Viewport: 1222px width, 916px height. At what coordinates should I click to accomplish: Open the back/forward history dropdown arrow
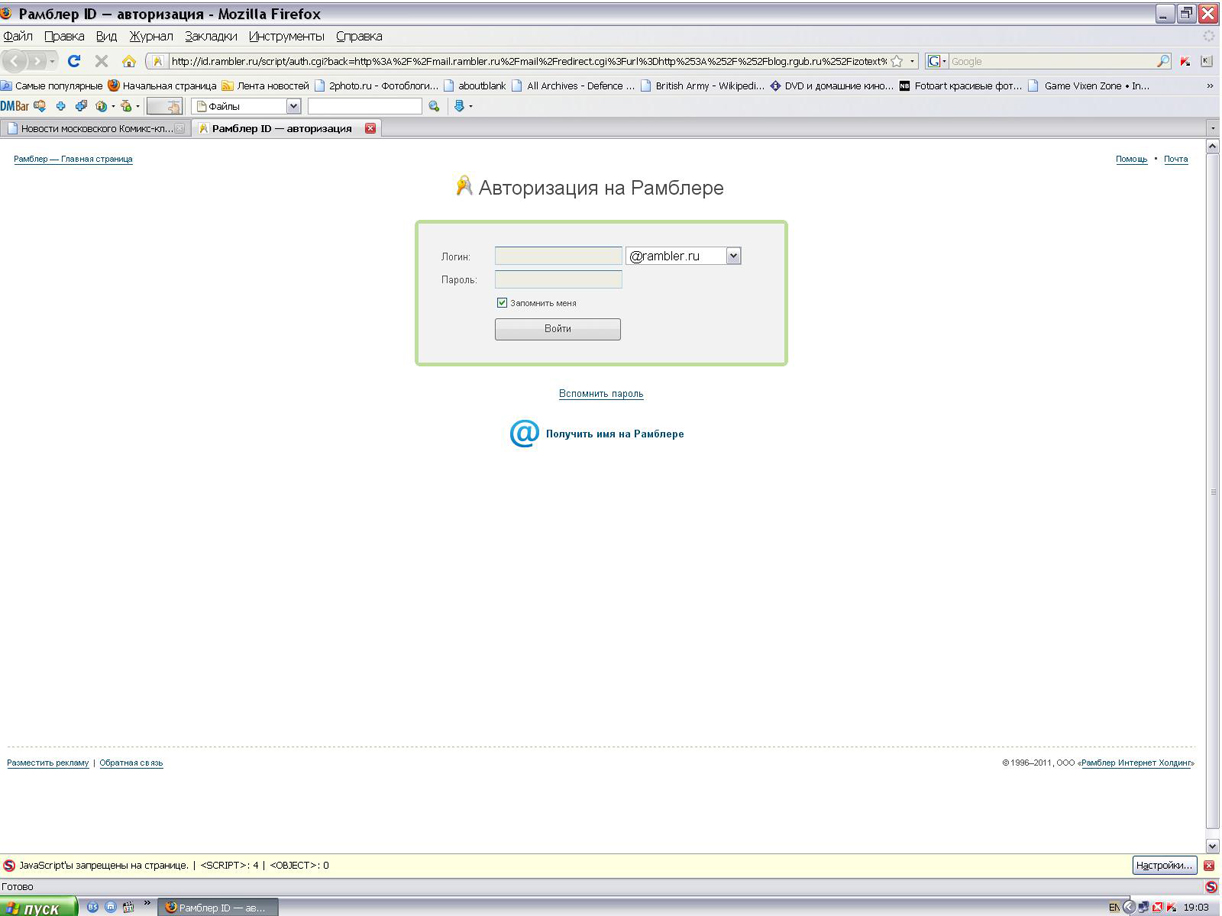pos(53,61)
